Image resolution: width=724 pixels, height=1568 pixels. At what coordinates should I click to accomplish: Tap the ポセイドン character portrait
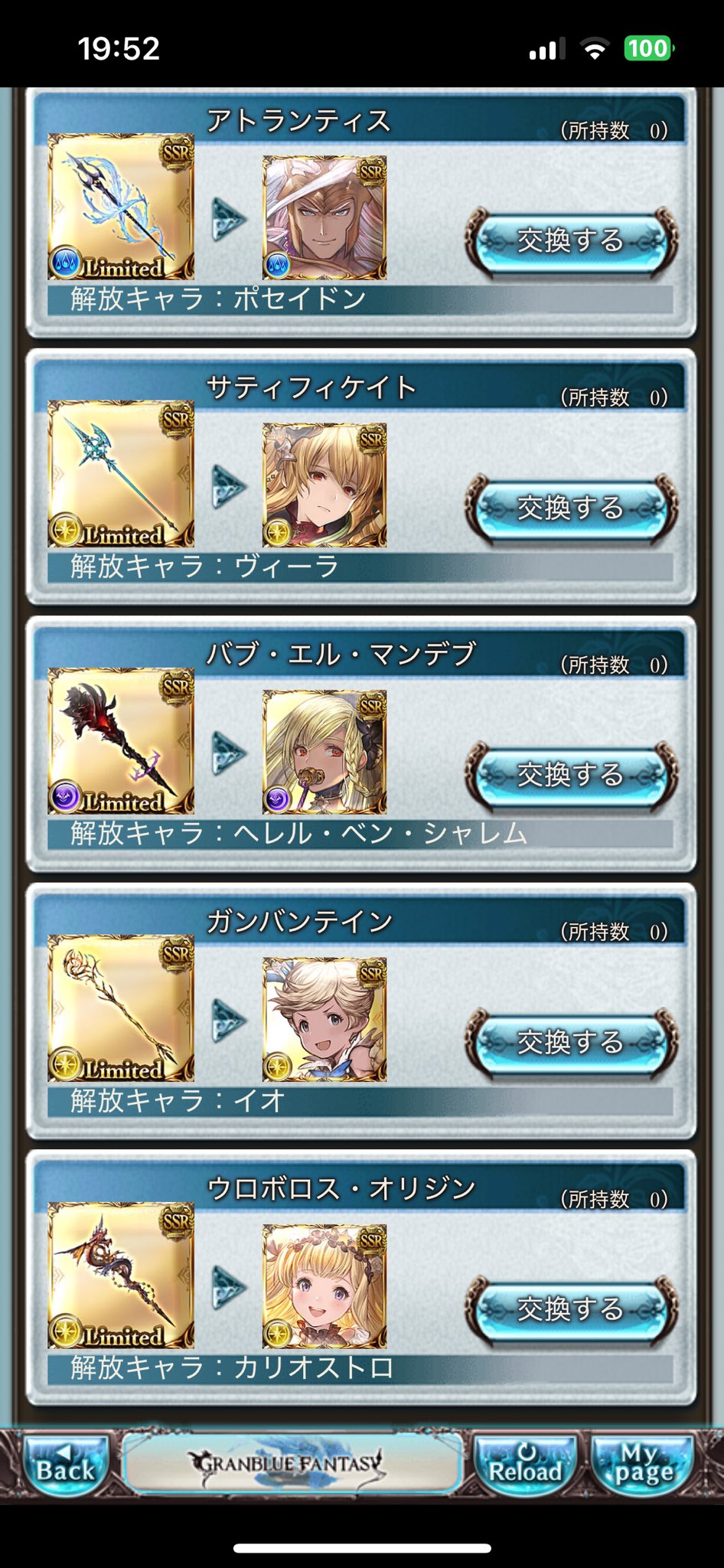click(324, 217)
